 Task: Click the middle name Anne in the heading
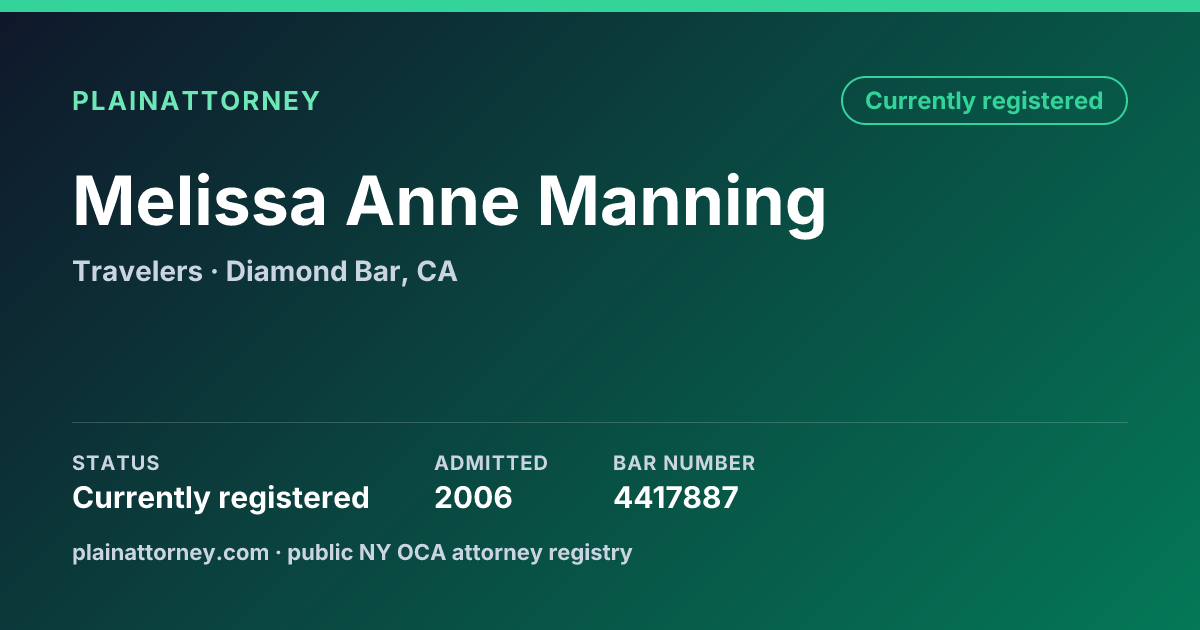click(x=433, y=201)
